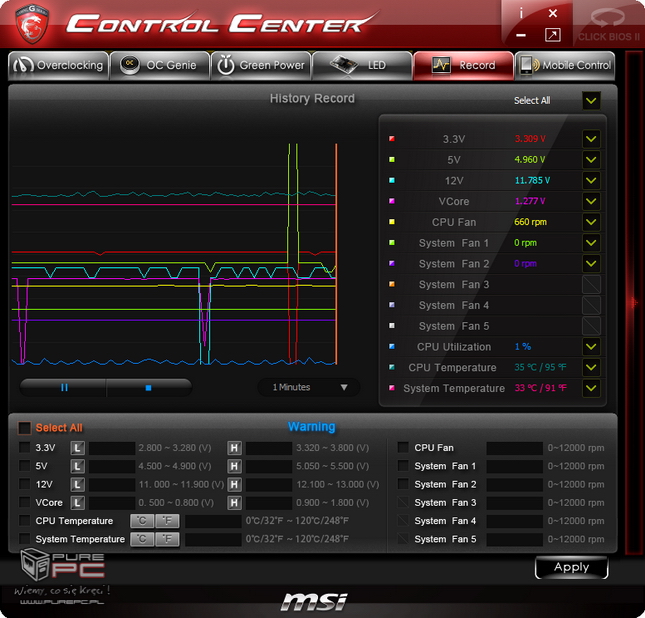Viewport: 645px width, 618px height.
Task: Open the Green Power tab
Action: pyautogui.click(x=261, y=65)
